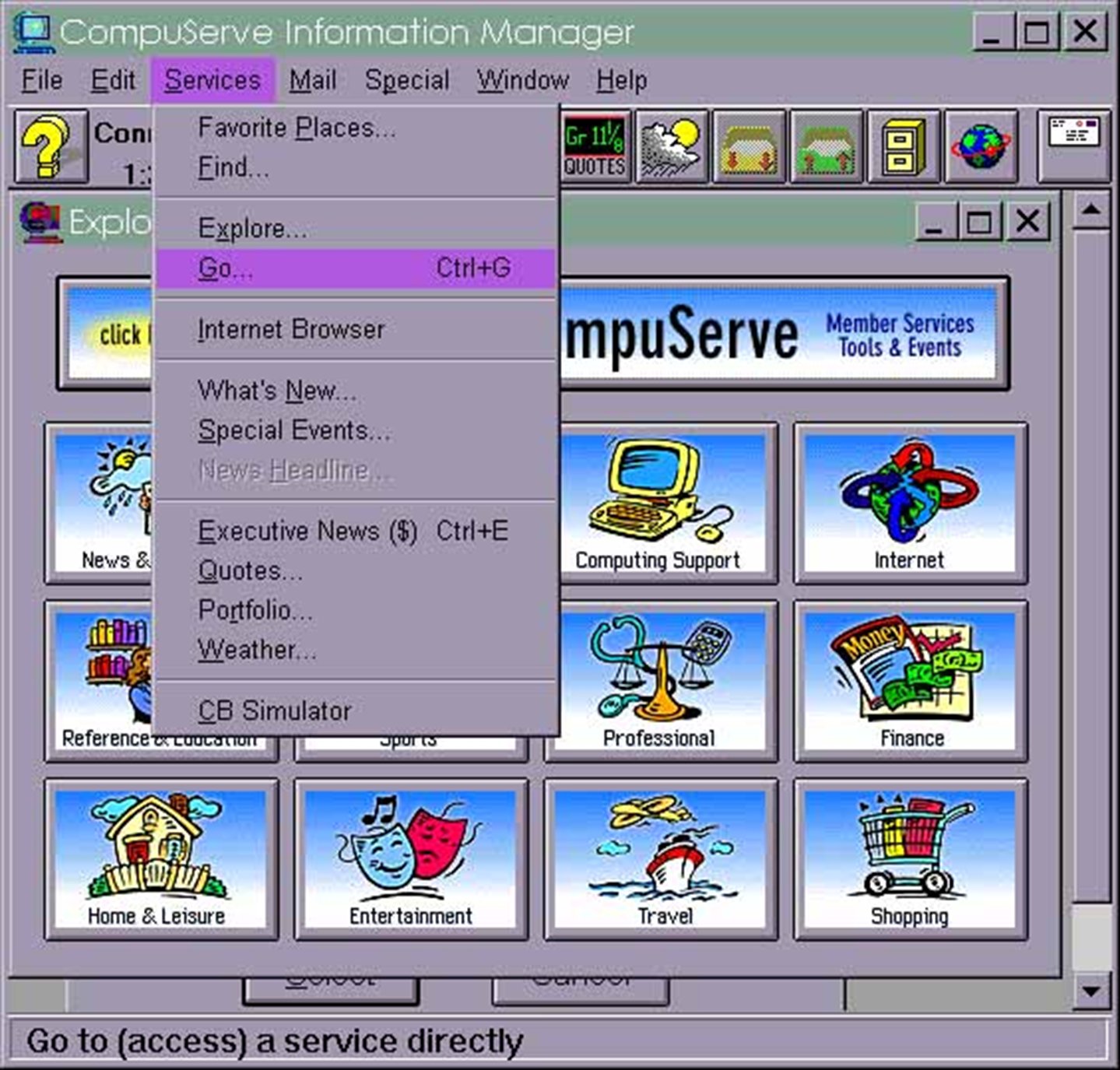Open the Mail menu
This screenshot has width=1120, height=1070.
(x=311, y=79)
